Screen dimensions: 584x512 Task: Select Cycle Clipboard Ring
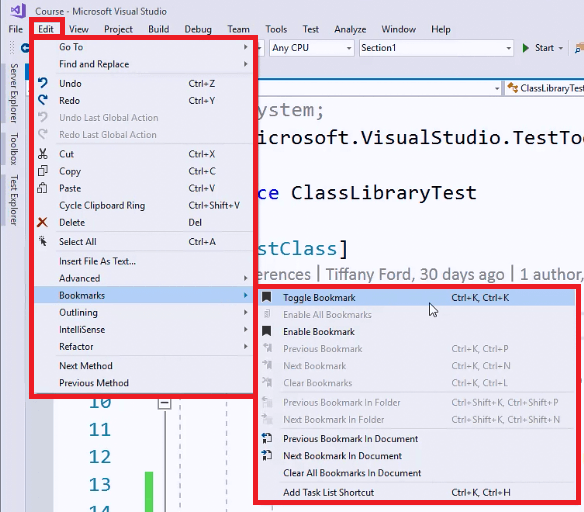tap(143, 206)
